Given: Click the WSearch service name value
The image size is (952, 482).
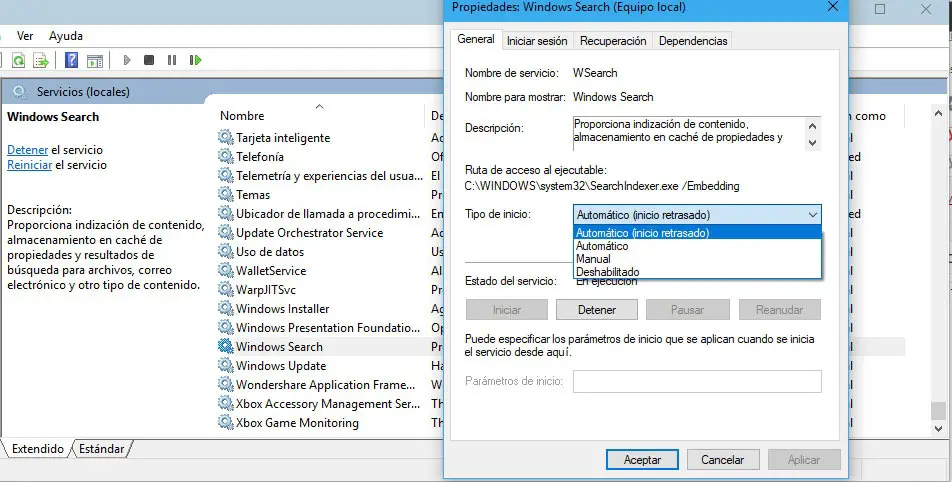Looking at the screenshot, I should pyautogui.click(x=595, y=73).
